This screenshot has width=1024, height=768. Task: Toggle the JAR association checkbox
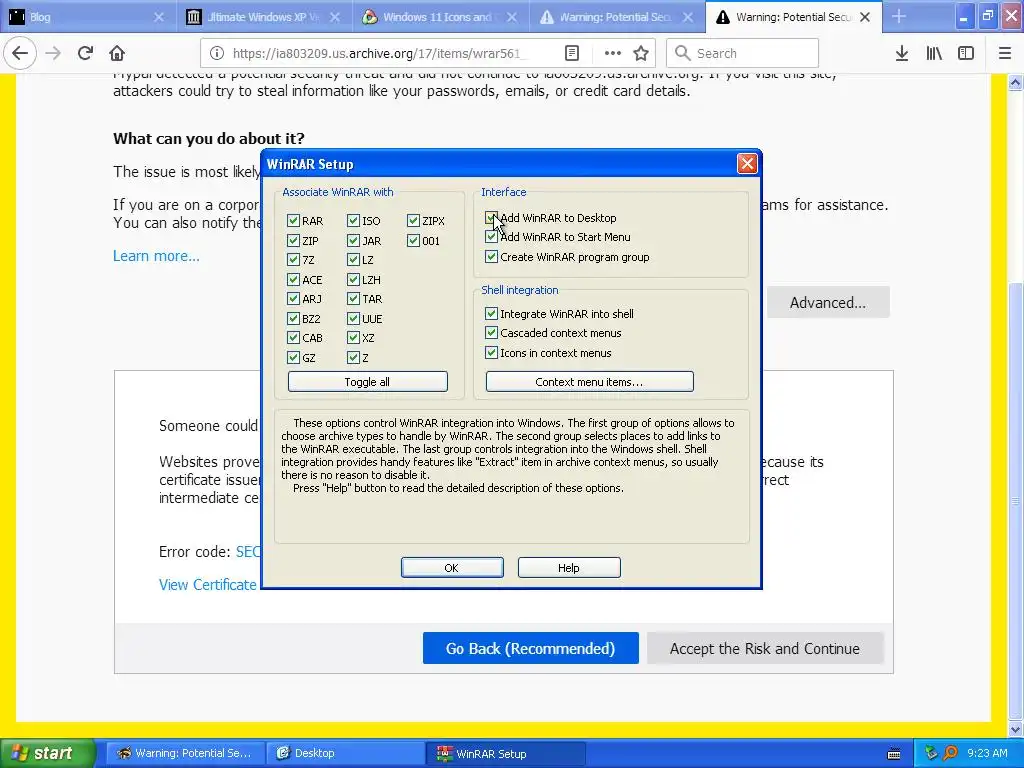(x=353, y=240)
